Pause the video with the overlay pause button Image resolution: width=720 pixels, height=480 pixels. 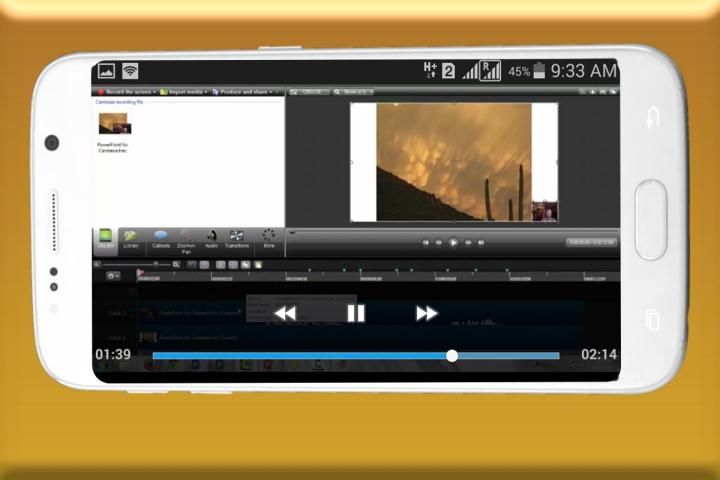point(355,313)
